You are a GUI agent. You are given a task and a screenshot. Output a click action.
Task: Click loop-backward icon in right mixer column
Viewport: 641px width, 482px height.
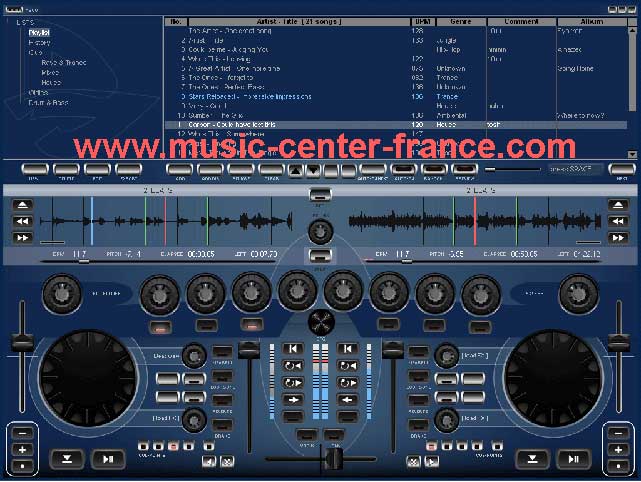(347, 365)
